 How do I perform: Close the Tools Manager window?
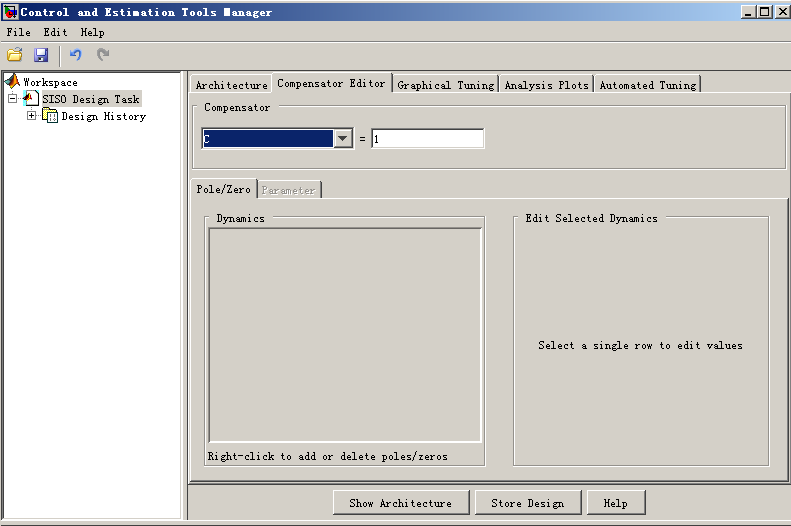coord(782,12)
